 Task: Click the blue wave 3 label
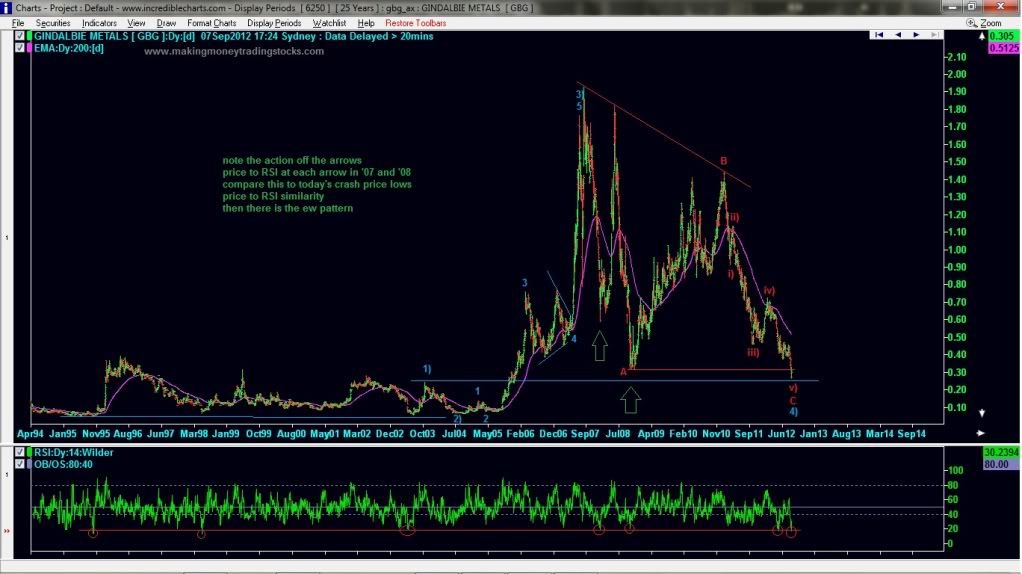point(524,283)
